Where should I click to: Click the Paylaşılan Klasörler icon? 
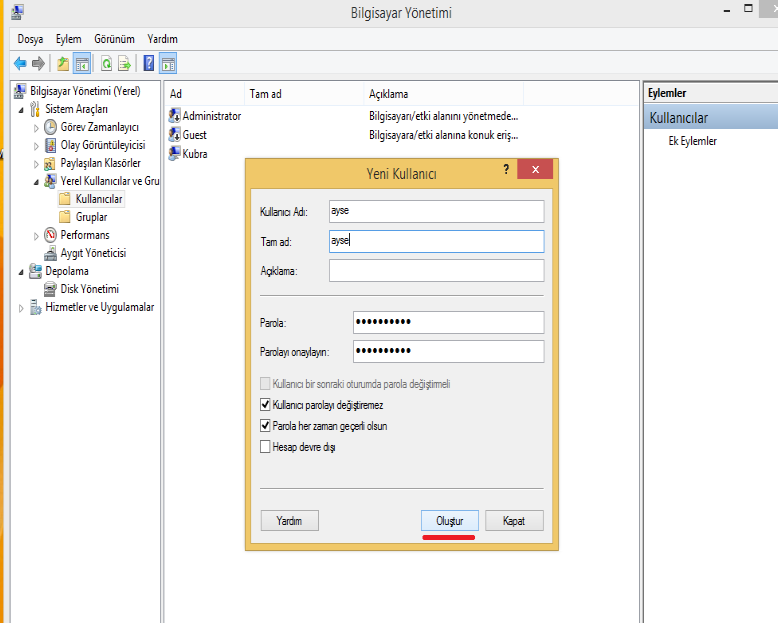pos(50,163)
